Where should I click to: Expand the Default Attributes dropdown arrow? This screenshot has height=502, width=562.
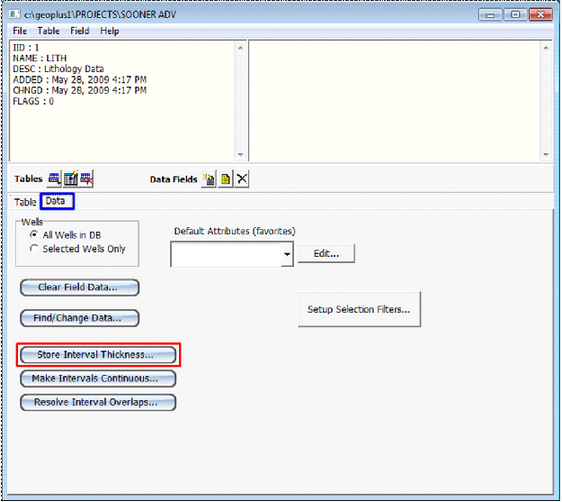pos(287,254)
